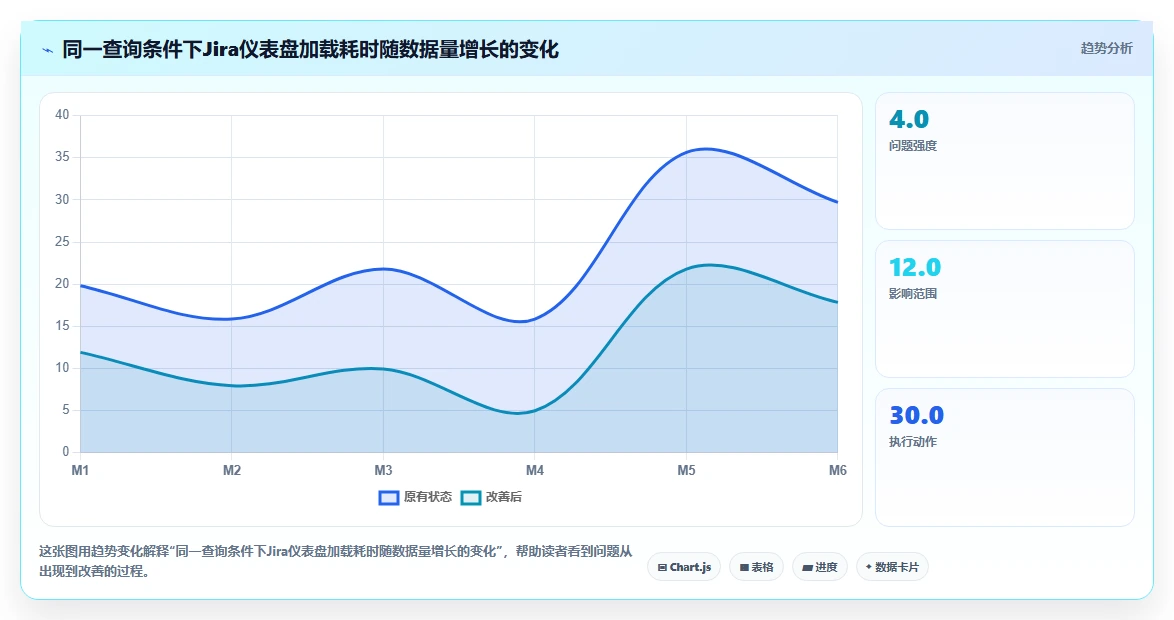The height and width of the screenshot is (620, 1174).
Task: Click the 12.0 value
Action: point(915,267)
